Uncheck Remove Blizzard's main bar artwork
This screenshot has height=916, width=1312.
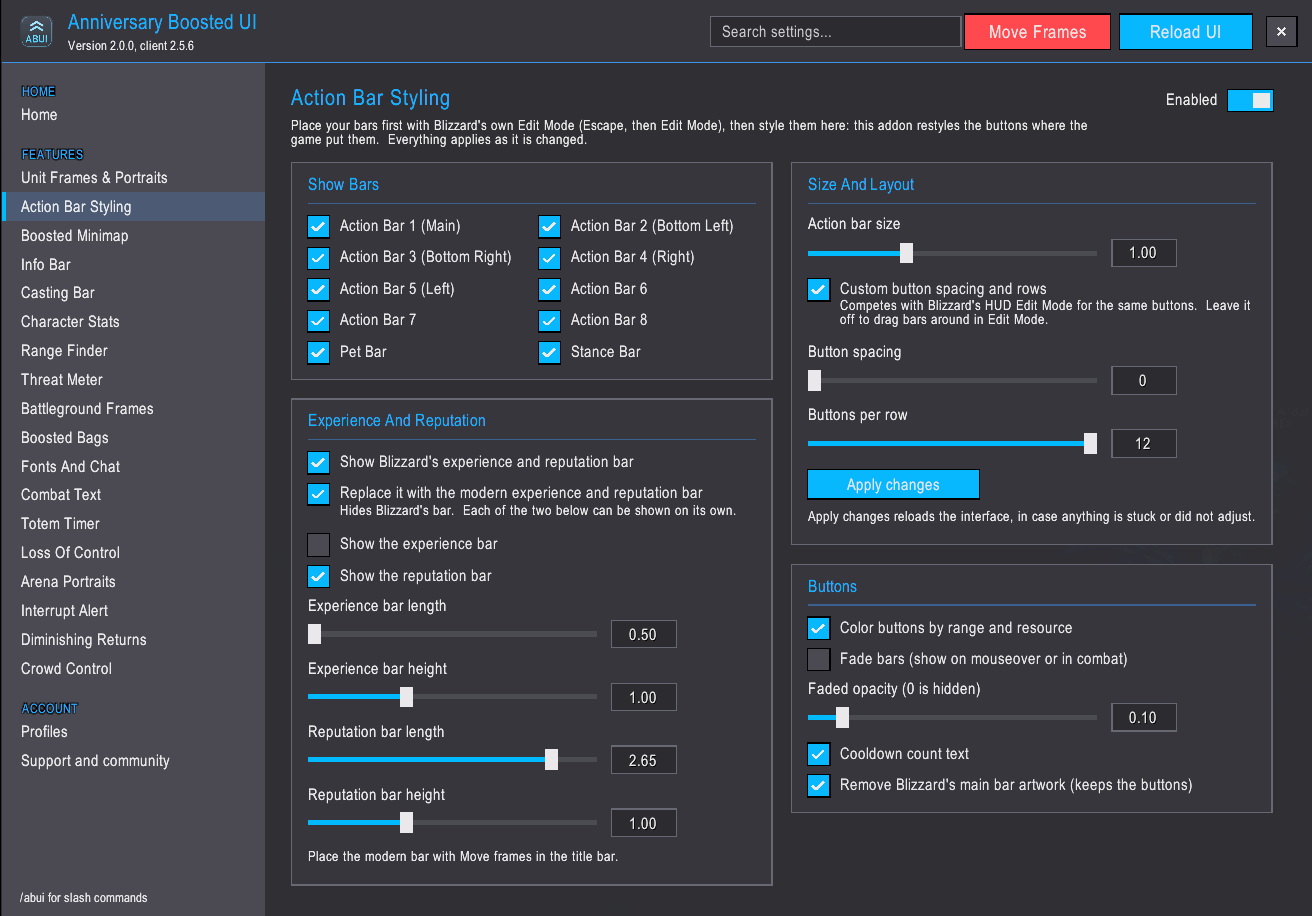[818, 785]
